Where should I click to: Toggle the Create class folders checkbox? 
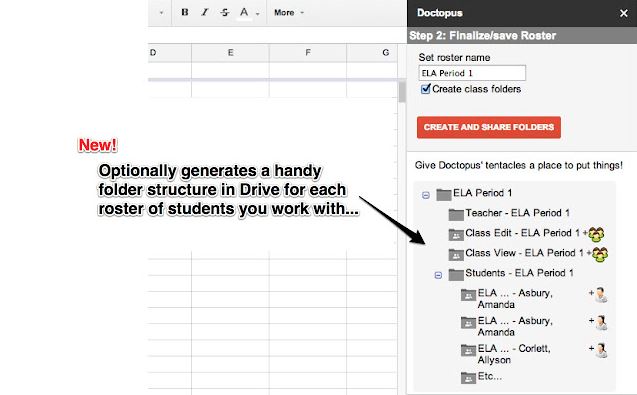425,89
